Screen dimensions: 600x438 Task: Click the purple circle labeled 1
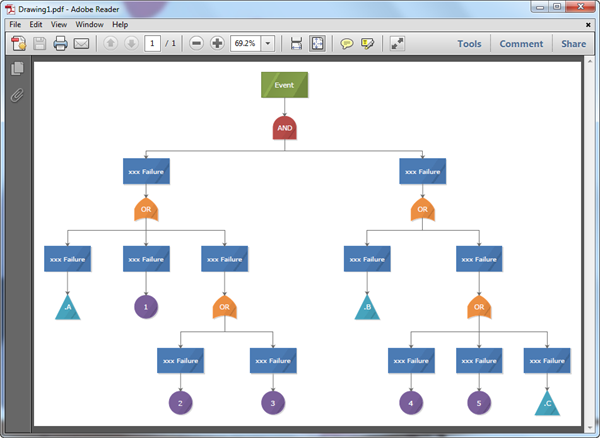[146, 307]
